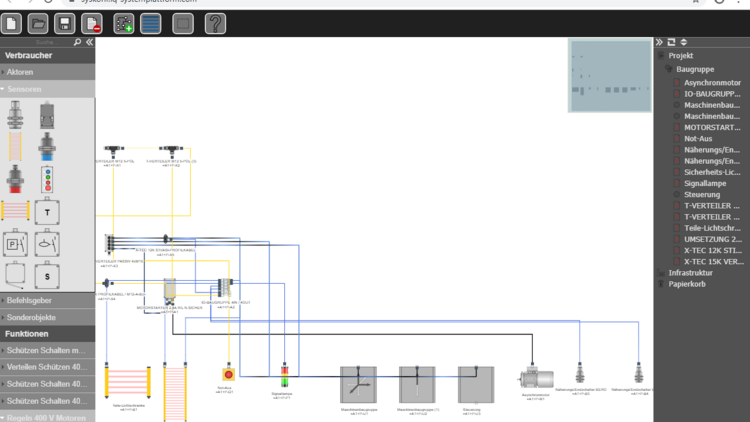Select the red-tipped sensor in the palette

tap(15, 180)
